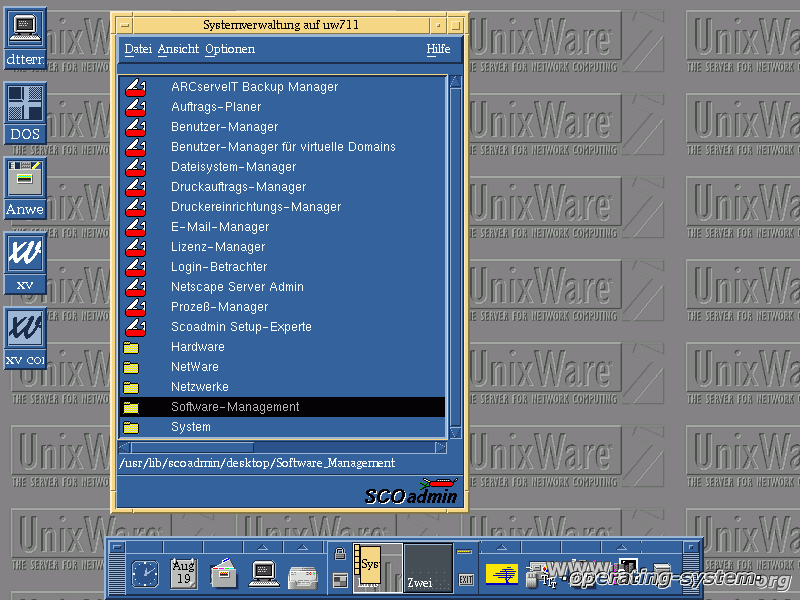
Task: Click the NetWare folder icon
Action: pos(131,367)
